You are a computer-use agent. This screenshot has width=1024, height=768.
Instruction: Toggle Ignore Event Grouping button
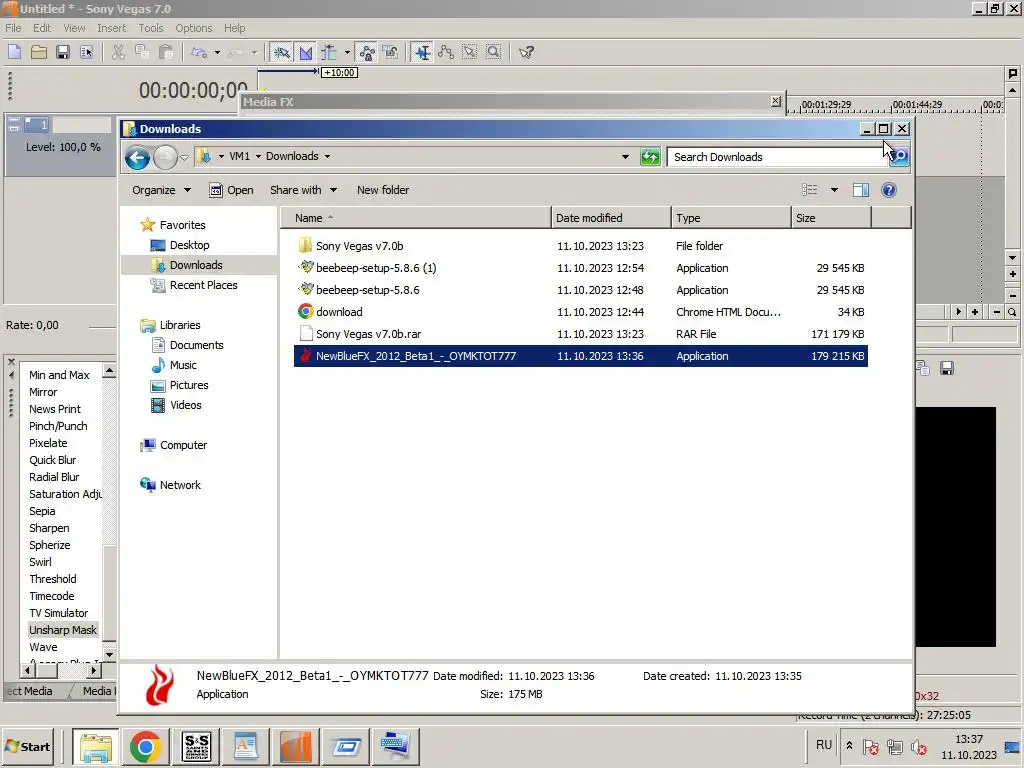[x=391, y=52]
